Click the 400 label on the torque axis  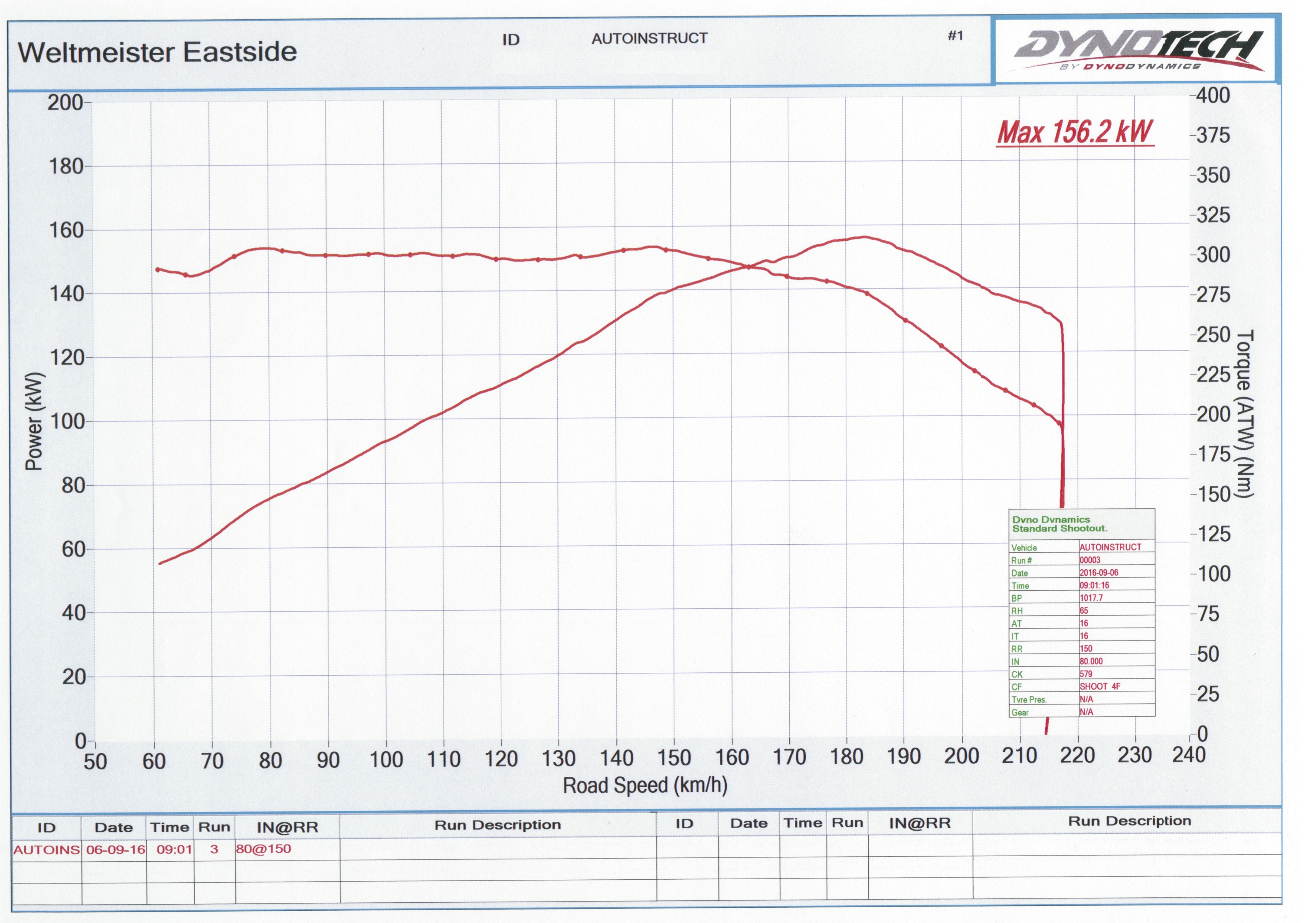click(1213, 95)
